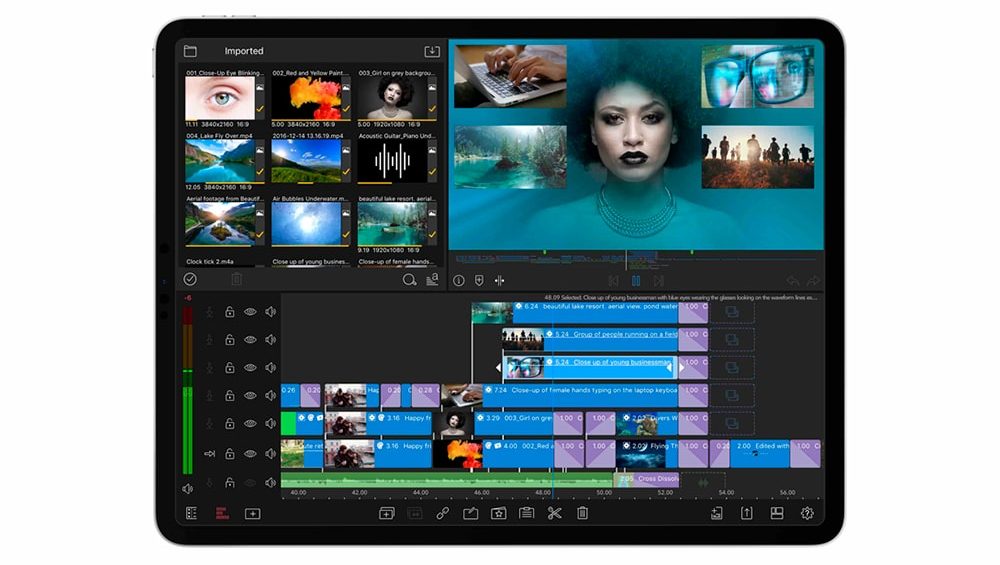1000x565 pixels.
Task: Delete the selected clip with the toolbar trash
Action: (x=582, y=513)
